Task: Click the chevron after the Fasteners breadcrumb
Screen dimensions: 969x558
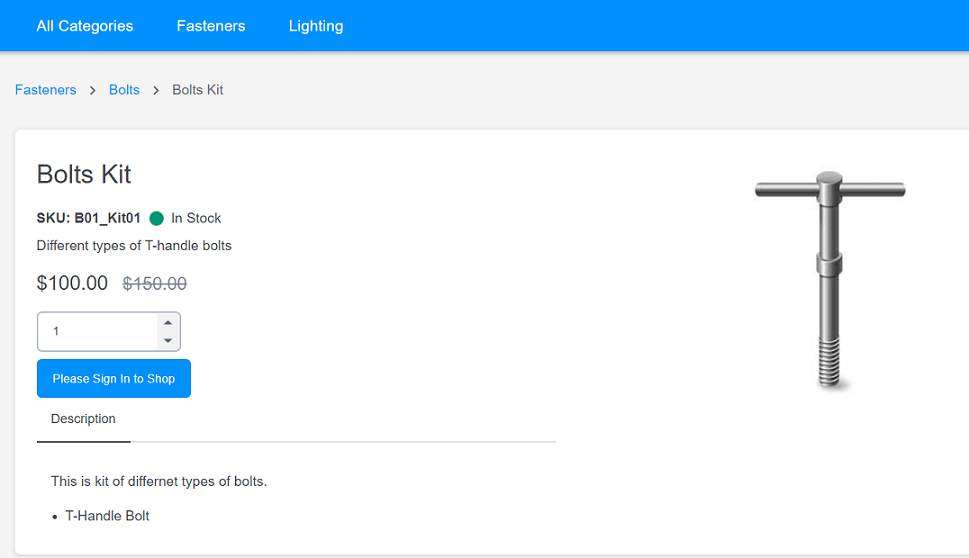Action: (x=93, y=90)
